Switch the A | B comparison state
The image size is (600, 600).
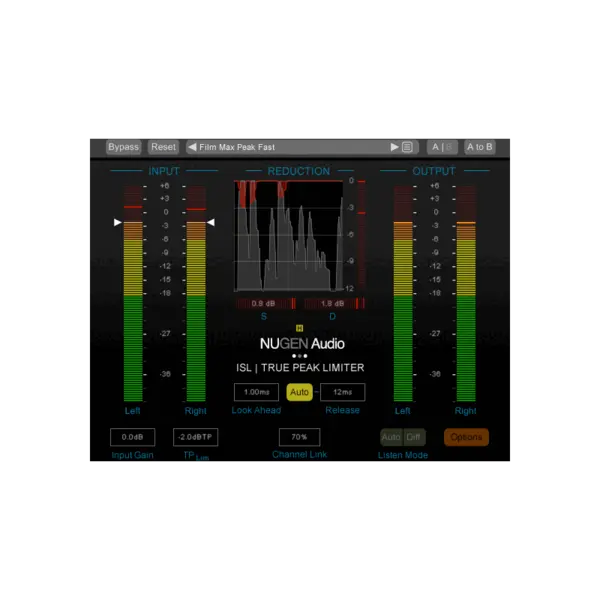(442, 147)
